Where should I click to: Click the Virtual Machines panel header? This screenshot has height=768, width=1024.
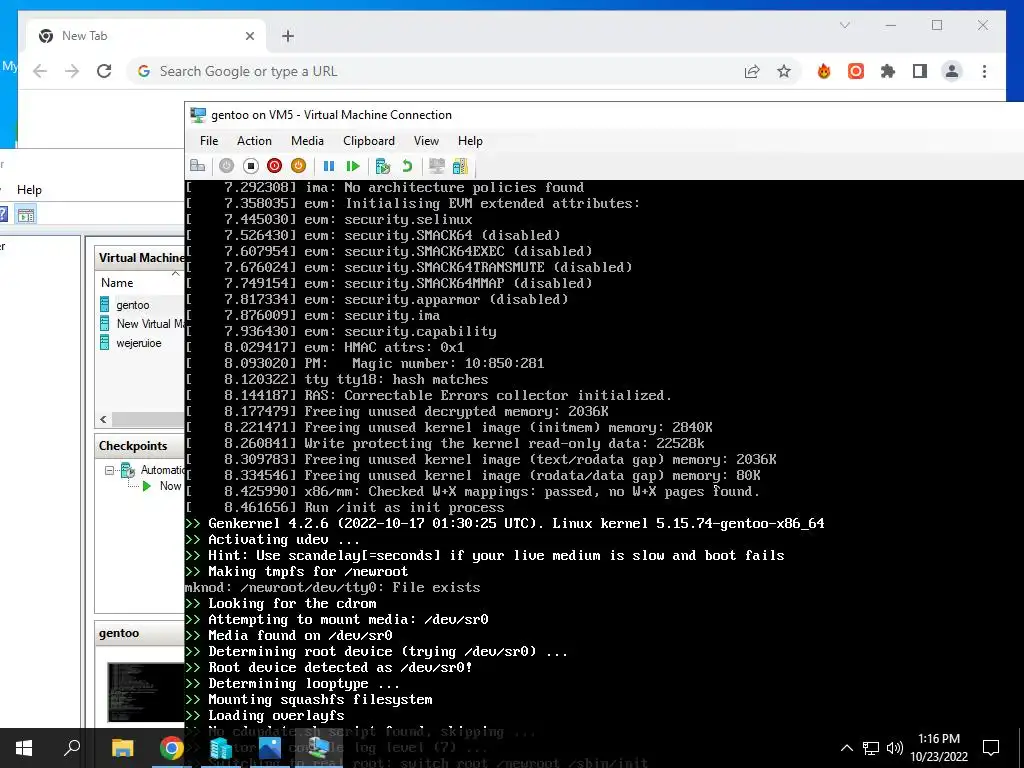(x=140, y=258)
